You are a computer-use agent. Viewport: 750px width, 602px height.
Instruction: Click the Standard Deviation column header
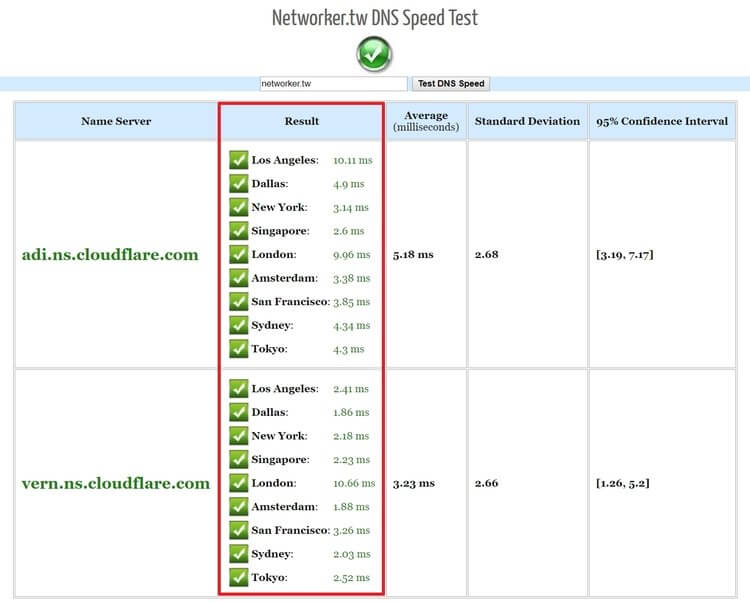pos(527,121)
